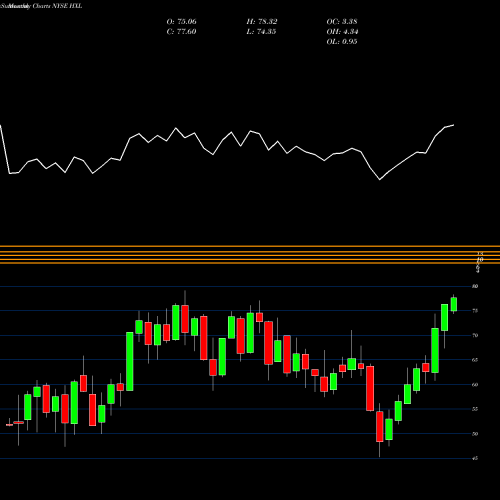Click the 75 price axis label
The height and width of the screenshot is (500, 500).
click(x=475, y=311)
